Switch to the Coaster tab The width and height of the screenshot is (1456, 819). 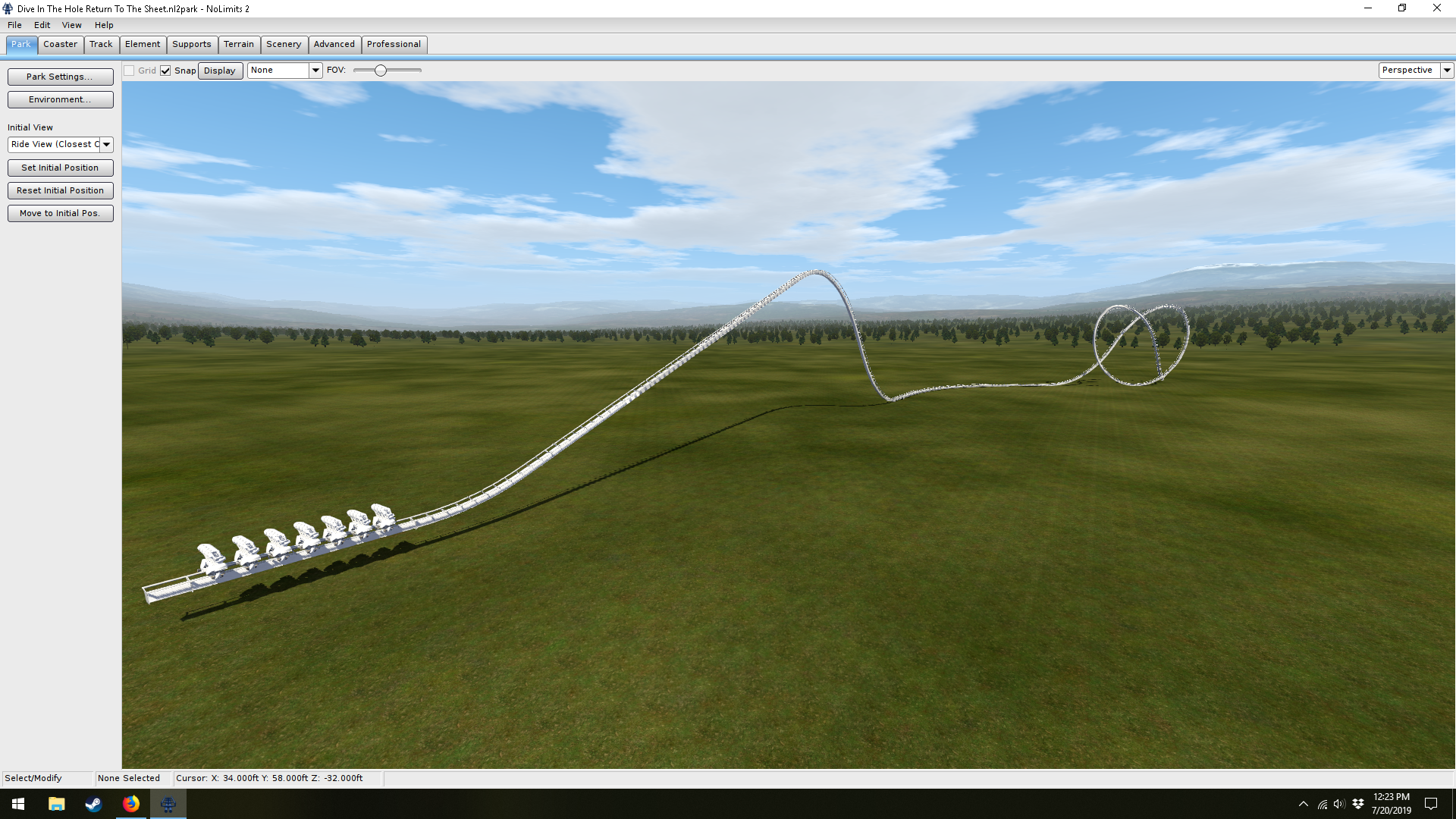(x=60, y=44)
